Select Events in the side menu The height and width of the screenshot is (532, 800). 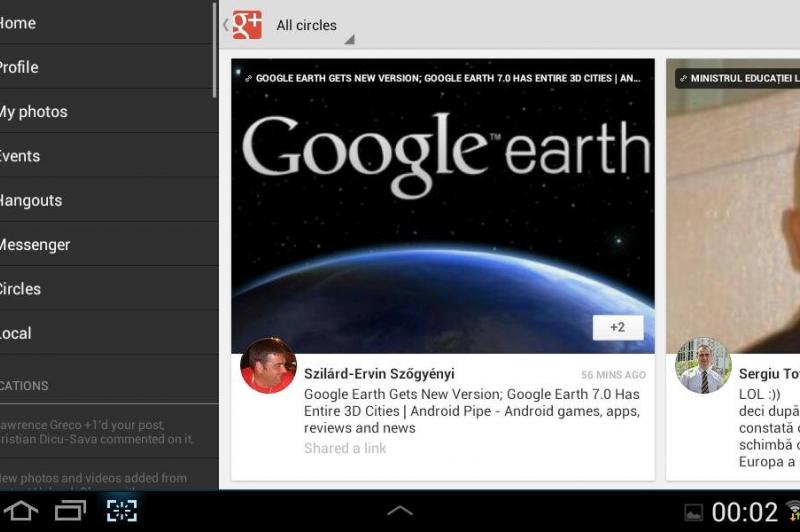click(x=107, y=156)
